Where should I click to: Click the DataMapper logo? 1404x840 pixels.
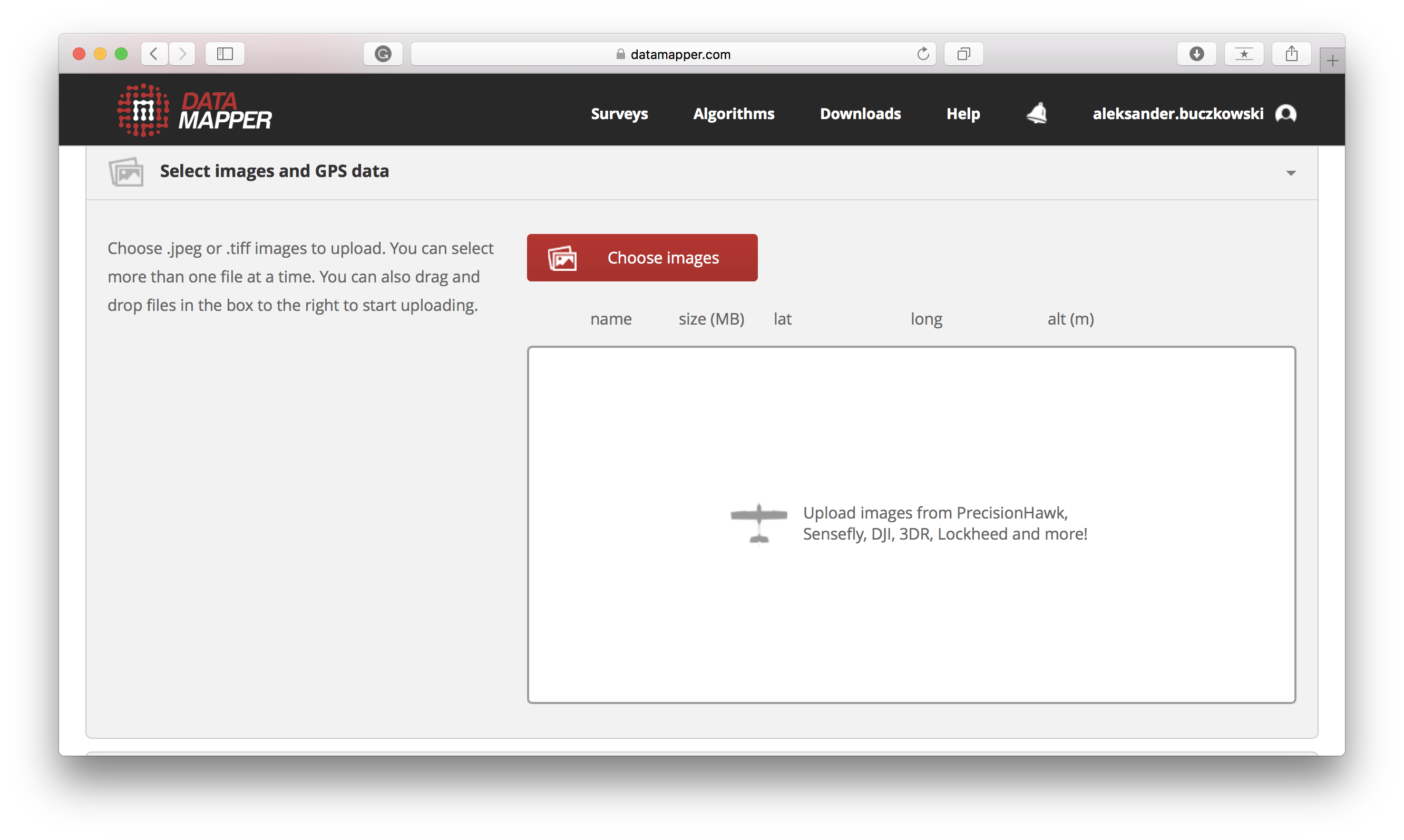194,110
